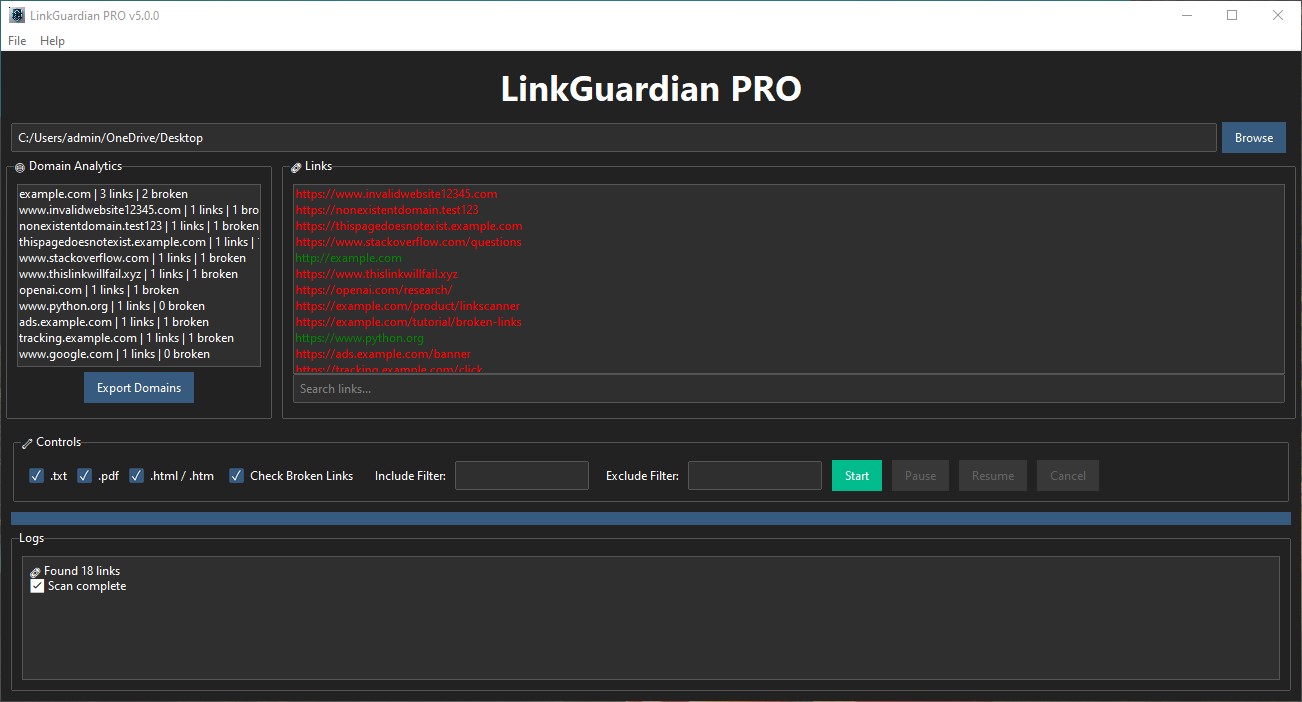This screenshot has height=702, width=1302.
Task: Click the paperclip icon beside Found 18 links
Action: [37, 570]
